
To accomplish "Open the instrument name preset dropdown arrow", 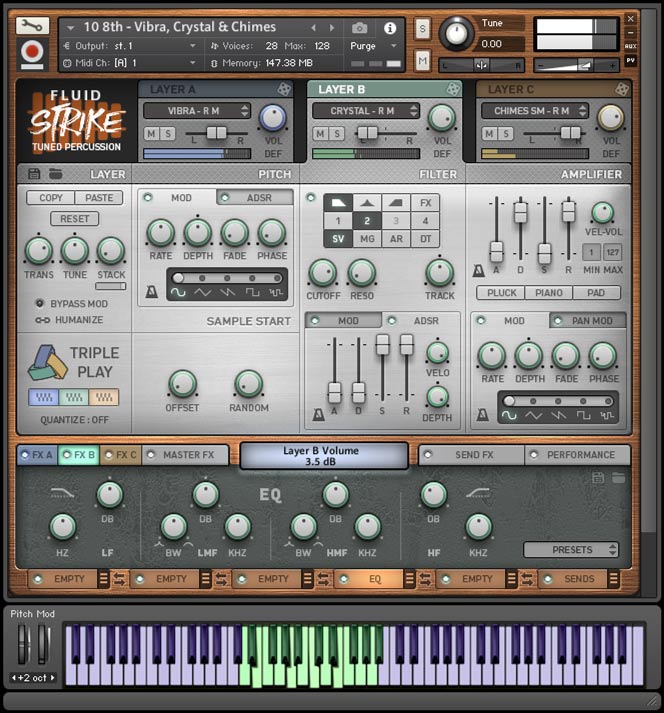I will tap(71, 28).
